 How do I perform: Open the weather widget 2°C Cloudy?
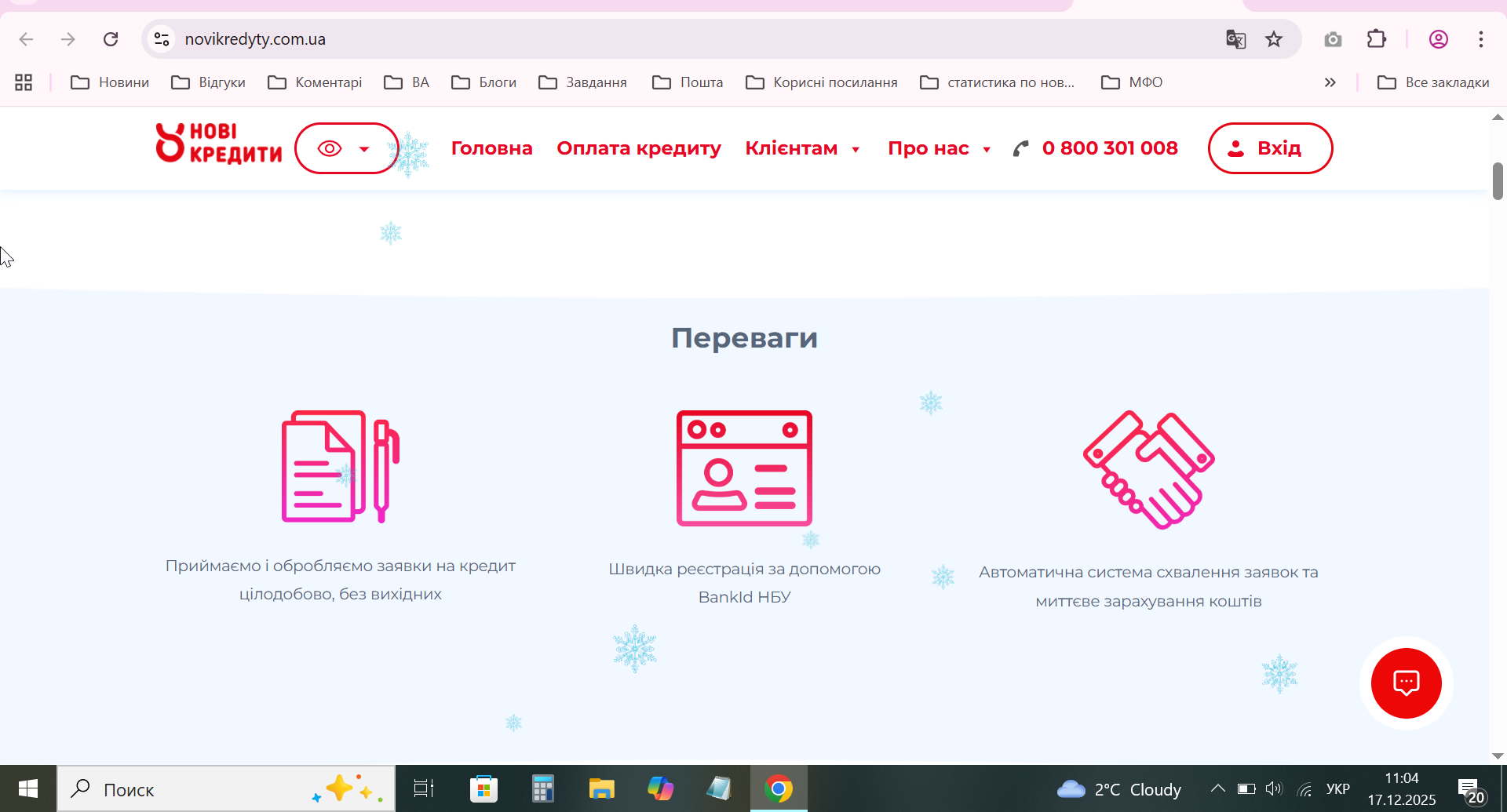point(1119,789)
